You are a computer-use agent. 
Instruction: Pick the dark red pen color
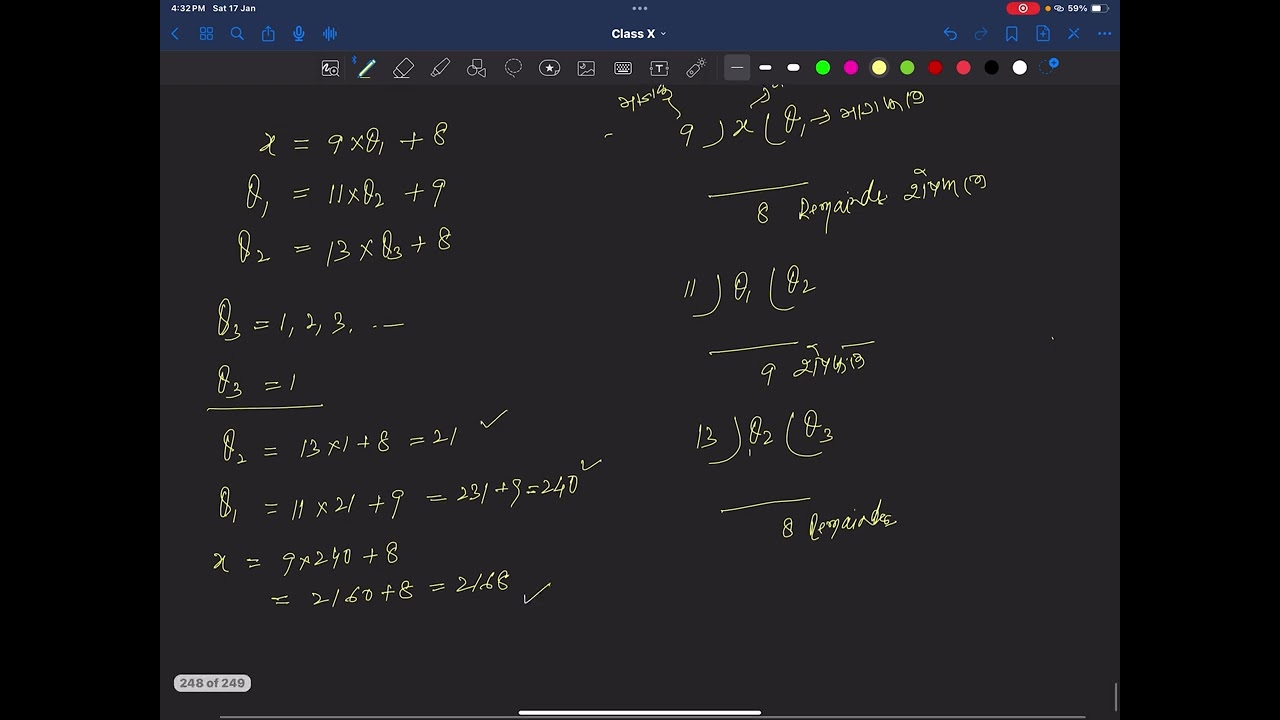tap(935, 68)
